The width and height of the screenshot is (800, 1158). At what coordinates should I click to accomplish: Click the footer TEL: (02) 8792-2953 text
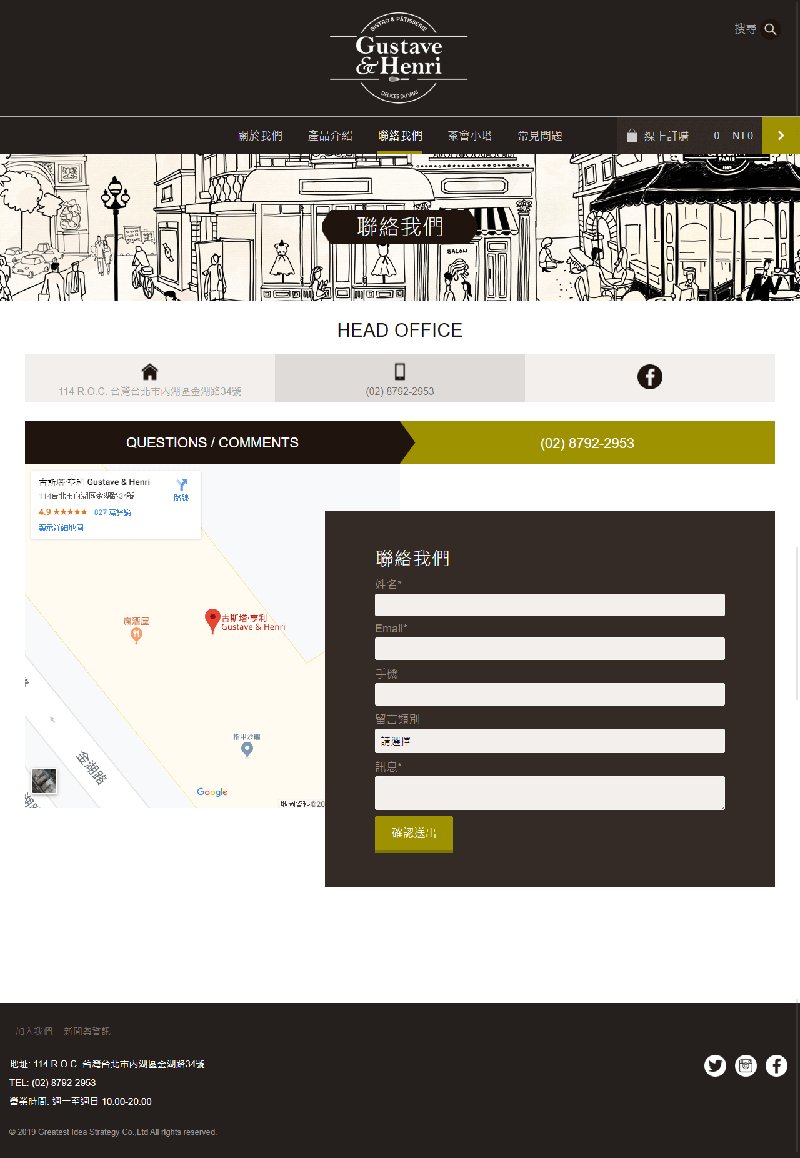click(52, 1083)
